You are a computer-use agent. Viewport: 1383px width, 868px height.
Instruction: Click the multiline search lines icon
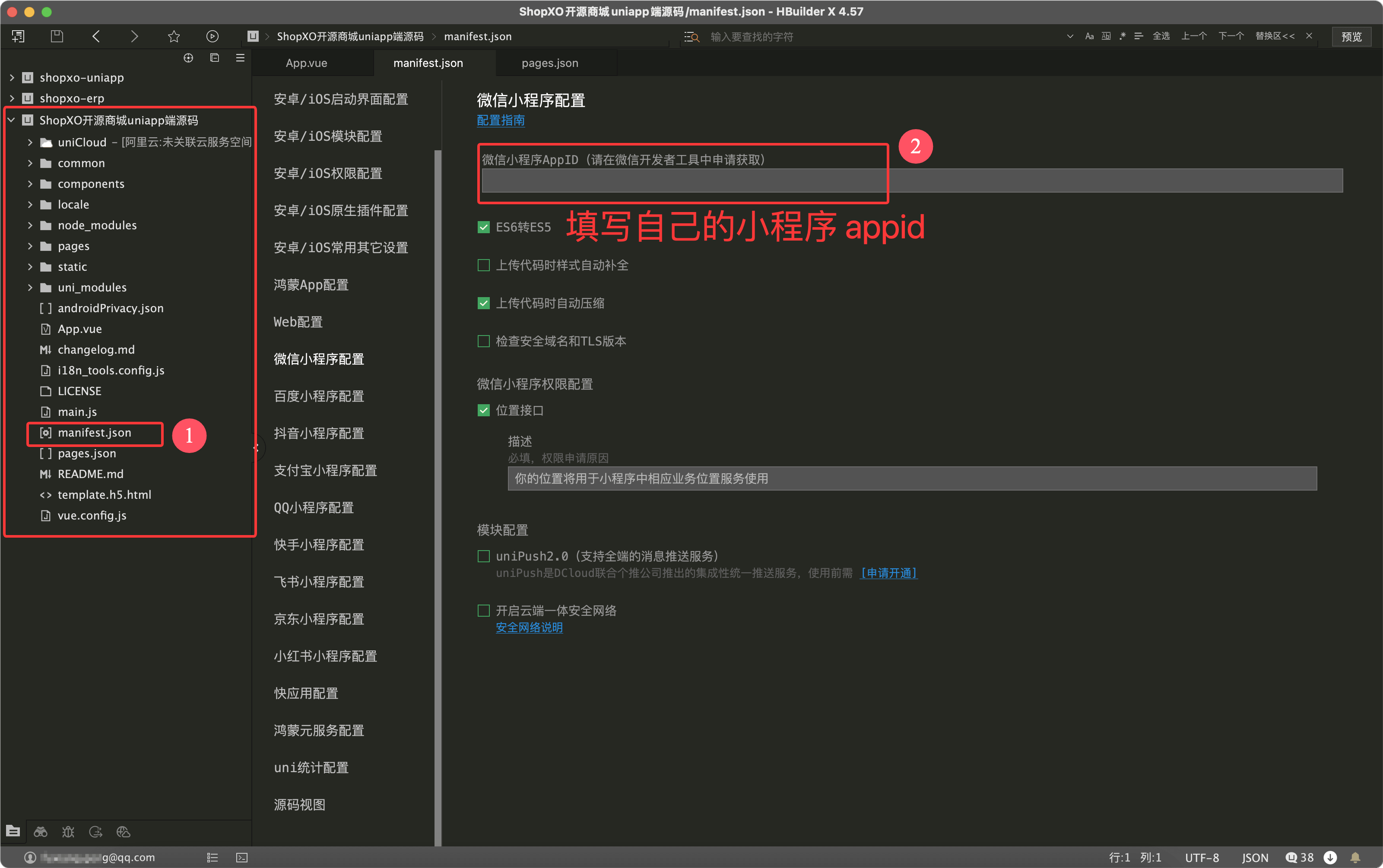tap(1139, 36)
